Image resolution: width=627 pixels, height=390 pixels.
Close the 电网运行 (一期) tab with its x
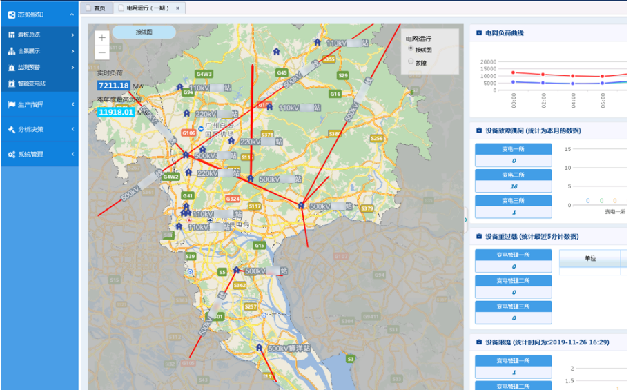[178, 8]
